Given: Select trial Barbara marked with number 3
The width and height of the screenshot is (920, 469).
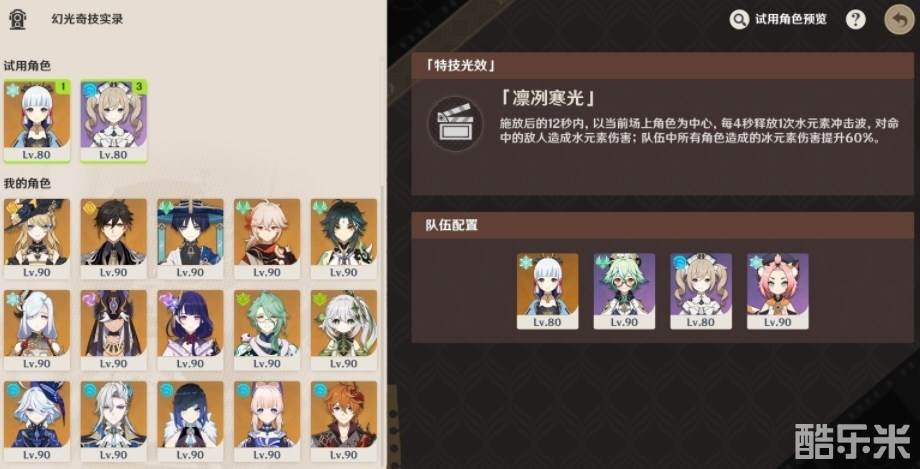Looking at the screenshot, I should click(x=114, y=121).
